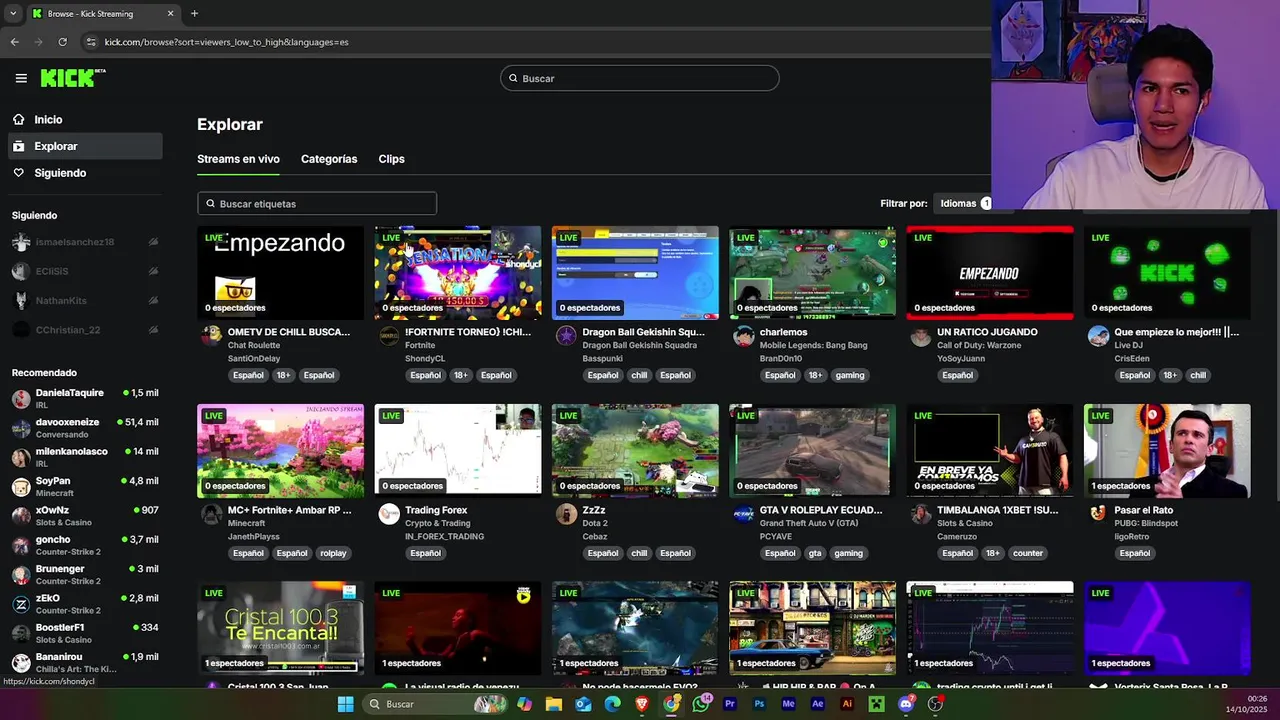Click the site info icon in address bar

click(x=91, y=42)
